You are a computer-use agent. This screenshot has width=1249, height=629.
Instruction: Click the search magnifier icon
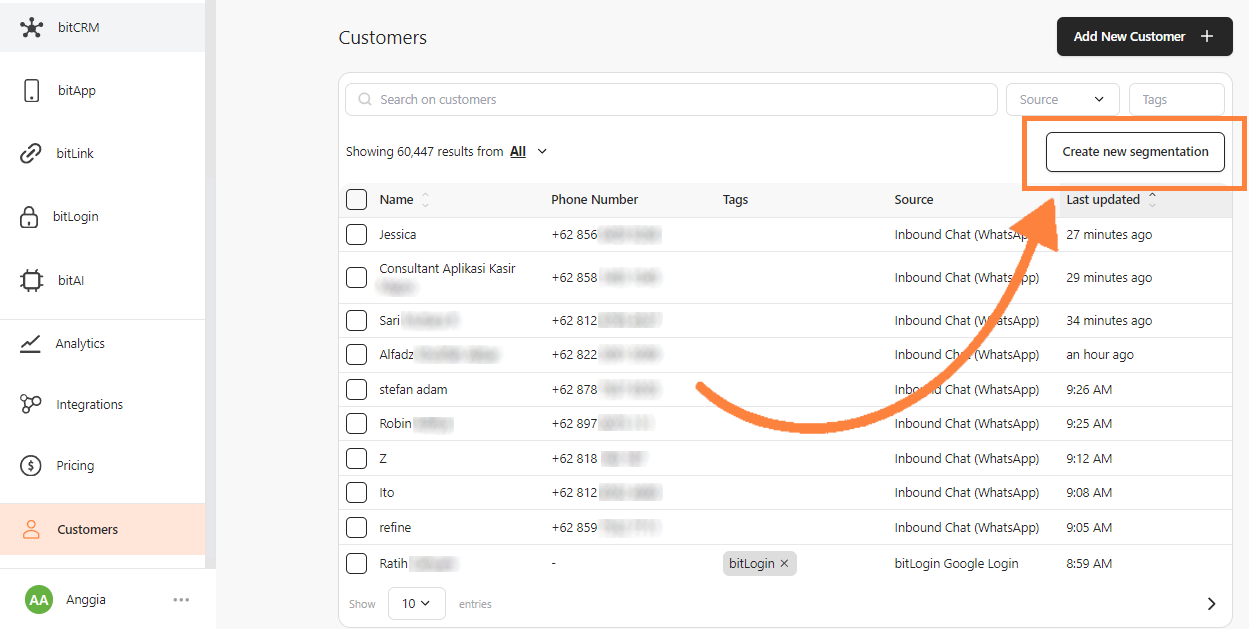click(365, 99)
